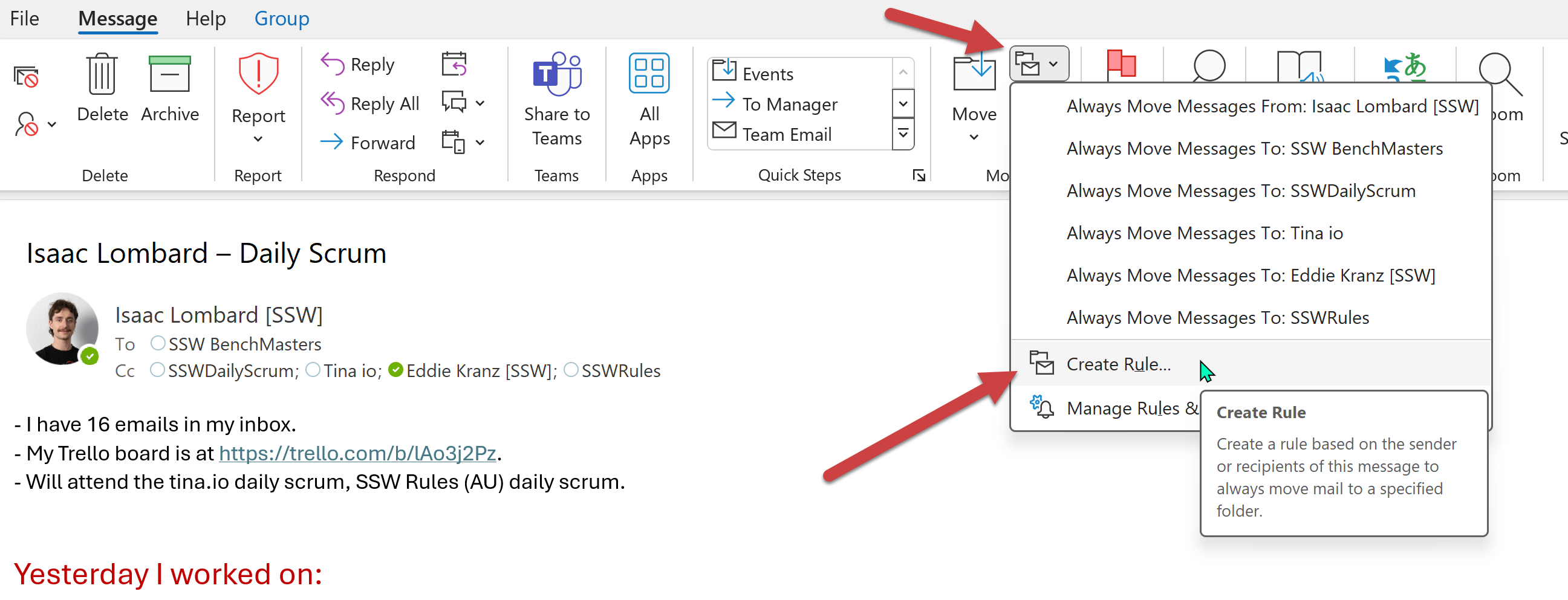
Task: Click the Report shield icon
Action: (x=258, y=74)
